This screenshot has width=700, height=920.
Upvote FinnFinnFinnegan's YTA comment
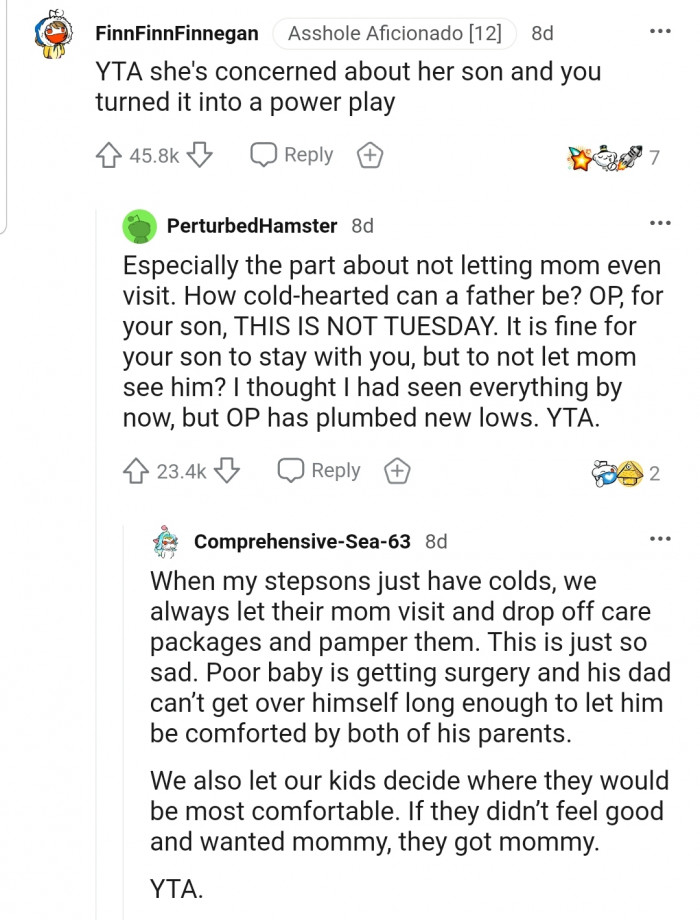click(109, 155)
